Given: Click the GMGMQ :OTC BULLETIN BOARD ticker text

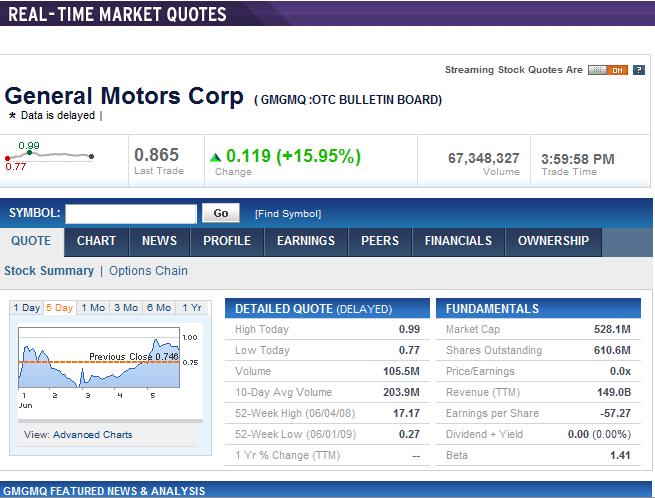Looking at the screenshot, I should click(x=348, y=100).
